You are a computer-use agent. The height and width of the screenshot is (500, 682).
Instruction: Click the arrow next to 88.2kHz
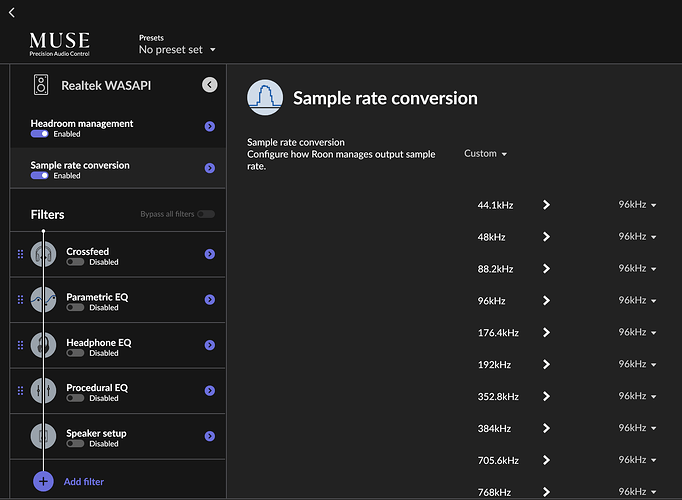tap(546, 269)
